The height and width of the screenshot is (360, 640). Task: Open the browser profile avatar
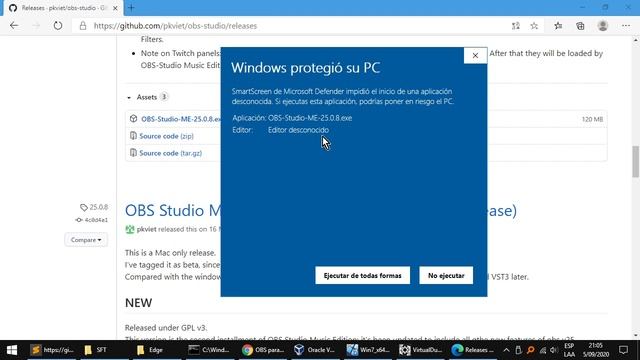click(x=602, y=26)
